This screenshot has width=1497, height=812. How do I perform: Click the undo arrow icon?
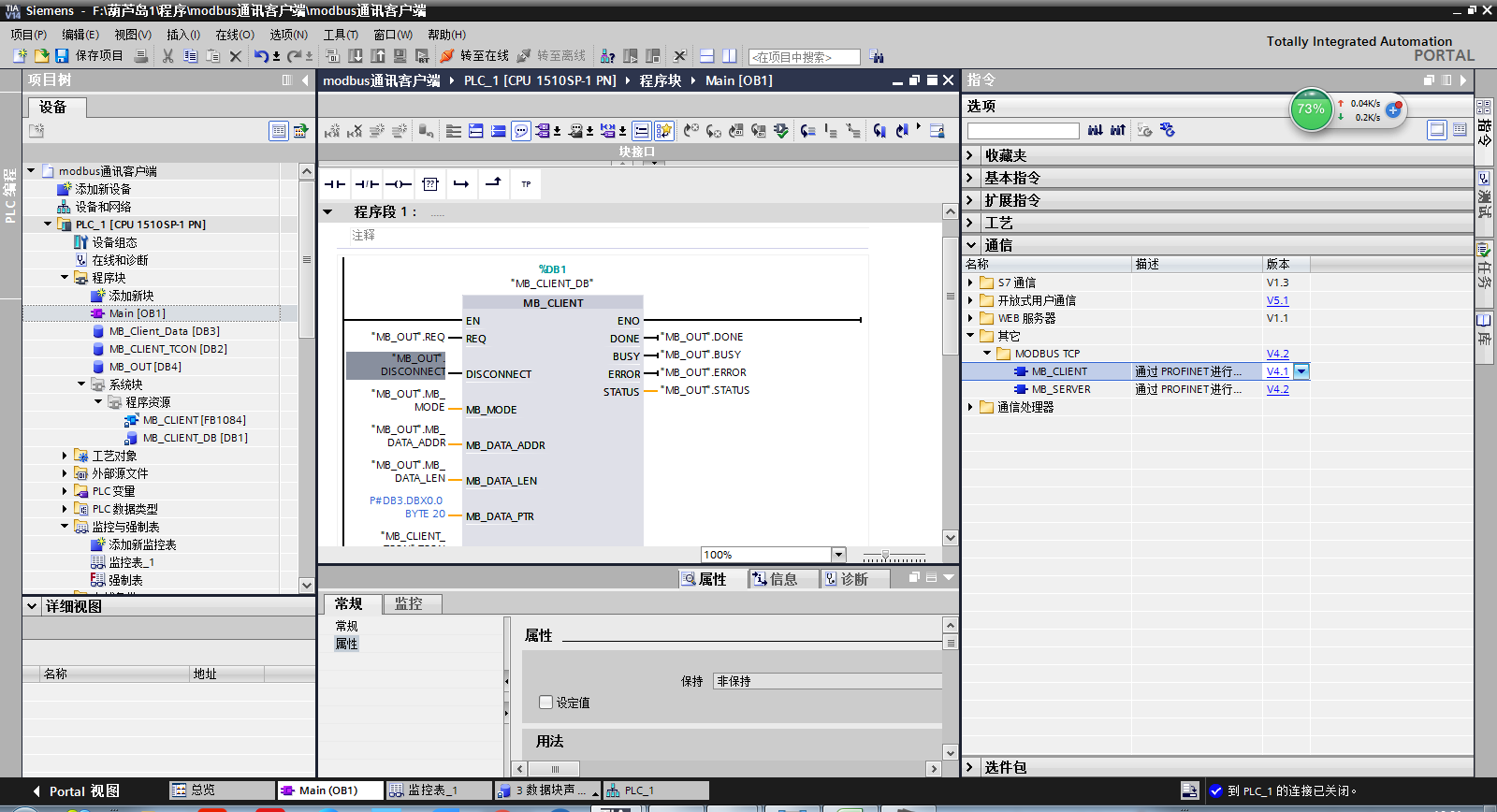[x=261, y=56]
